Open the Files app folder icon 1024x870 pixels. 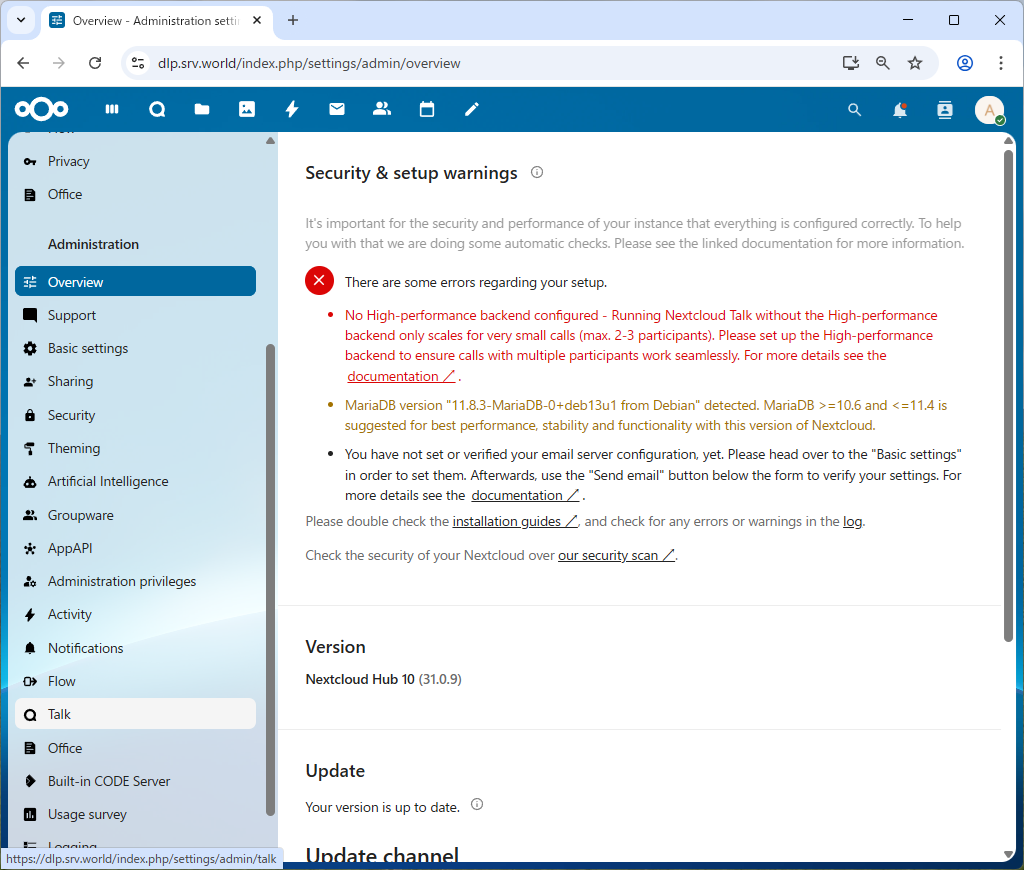(202, 110)
